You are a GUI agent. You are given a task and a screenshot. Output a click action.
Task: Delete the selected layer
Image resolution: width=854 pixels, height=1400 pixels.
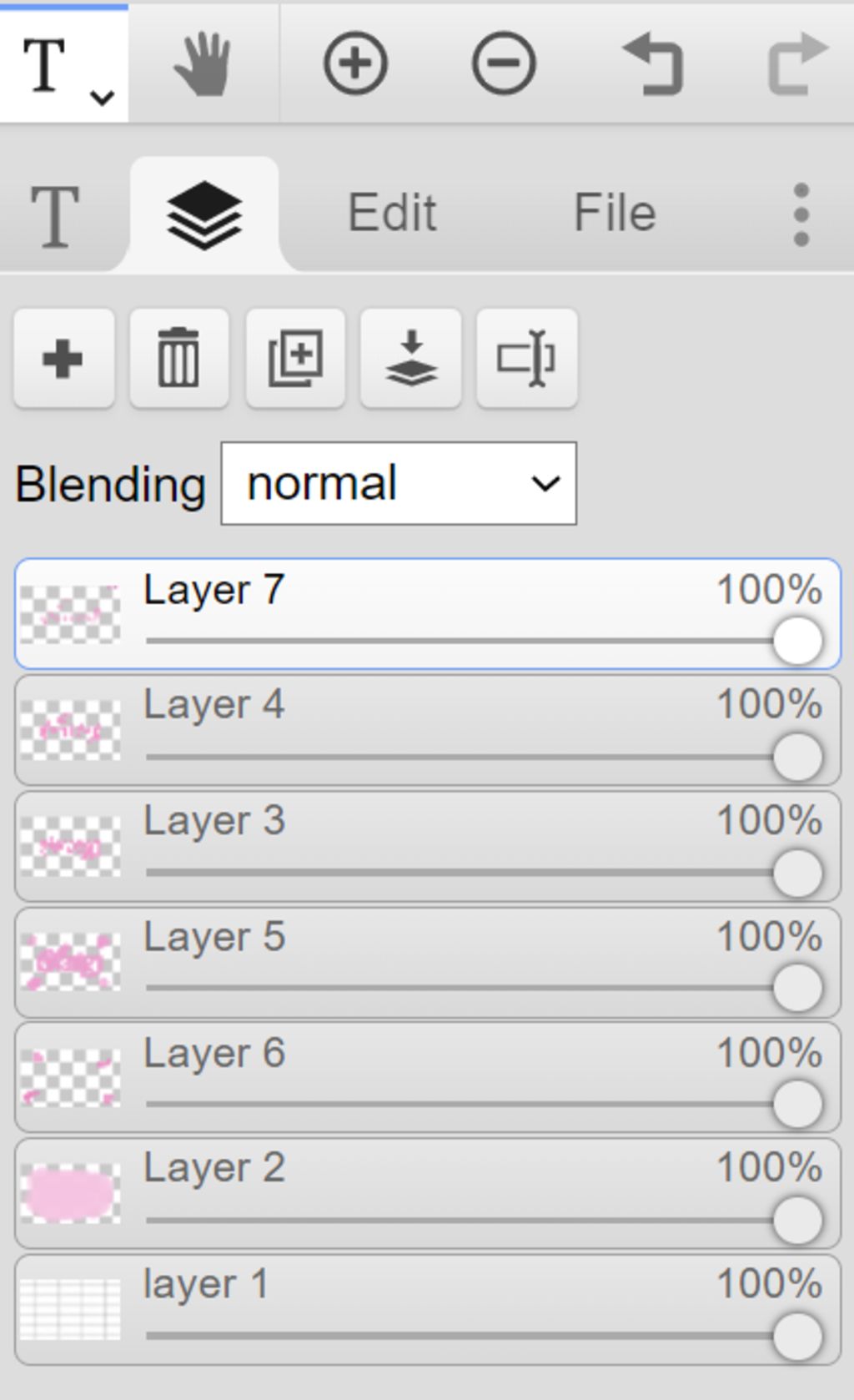[x=179, y=359]
